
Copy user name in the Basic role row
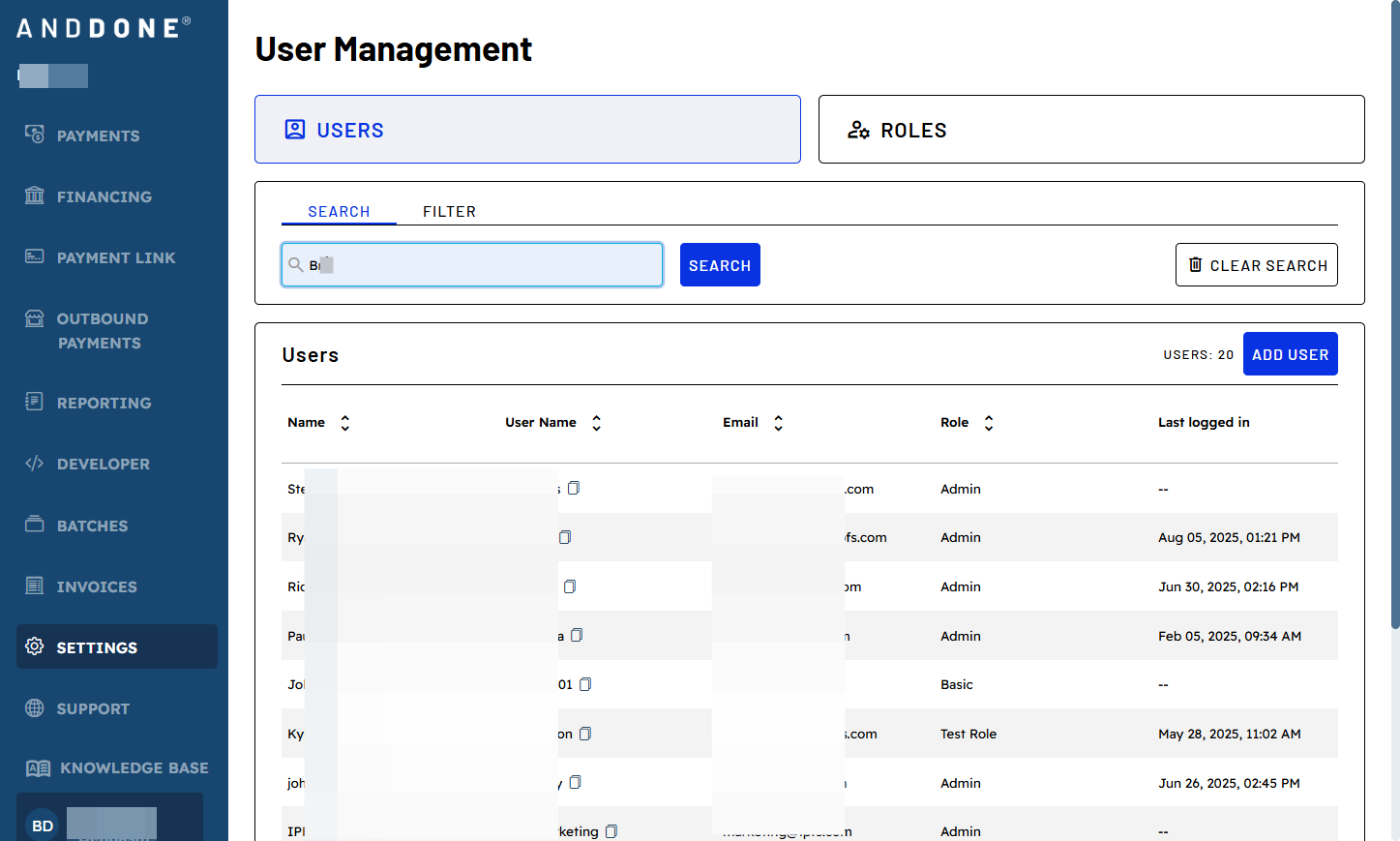pyautogui.click(x=585, y=684)
